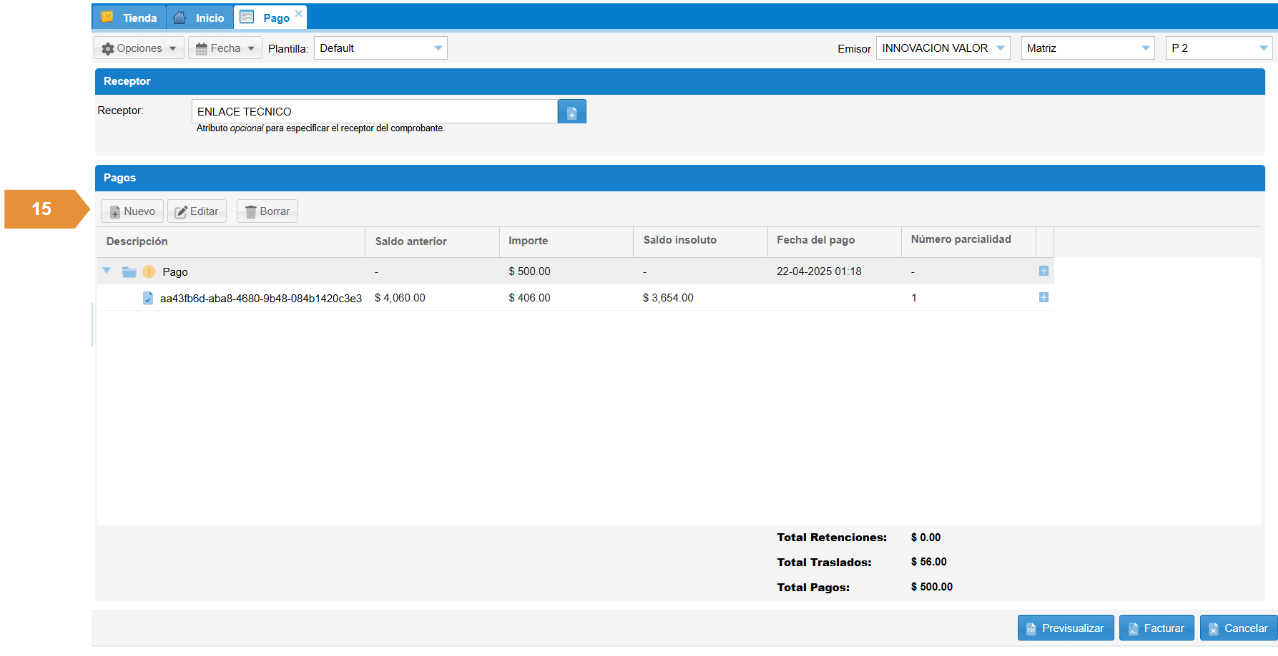Click the Descripción column header
Viewport: 1278px width, 656px height.
coord(231,241)
